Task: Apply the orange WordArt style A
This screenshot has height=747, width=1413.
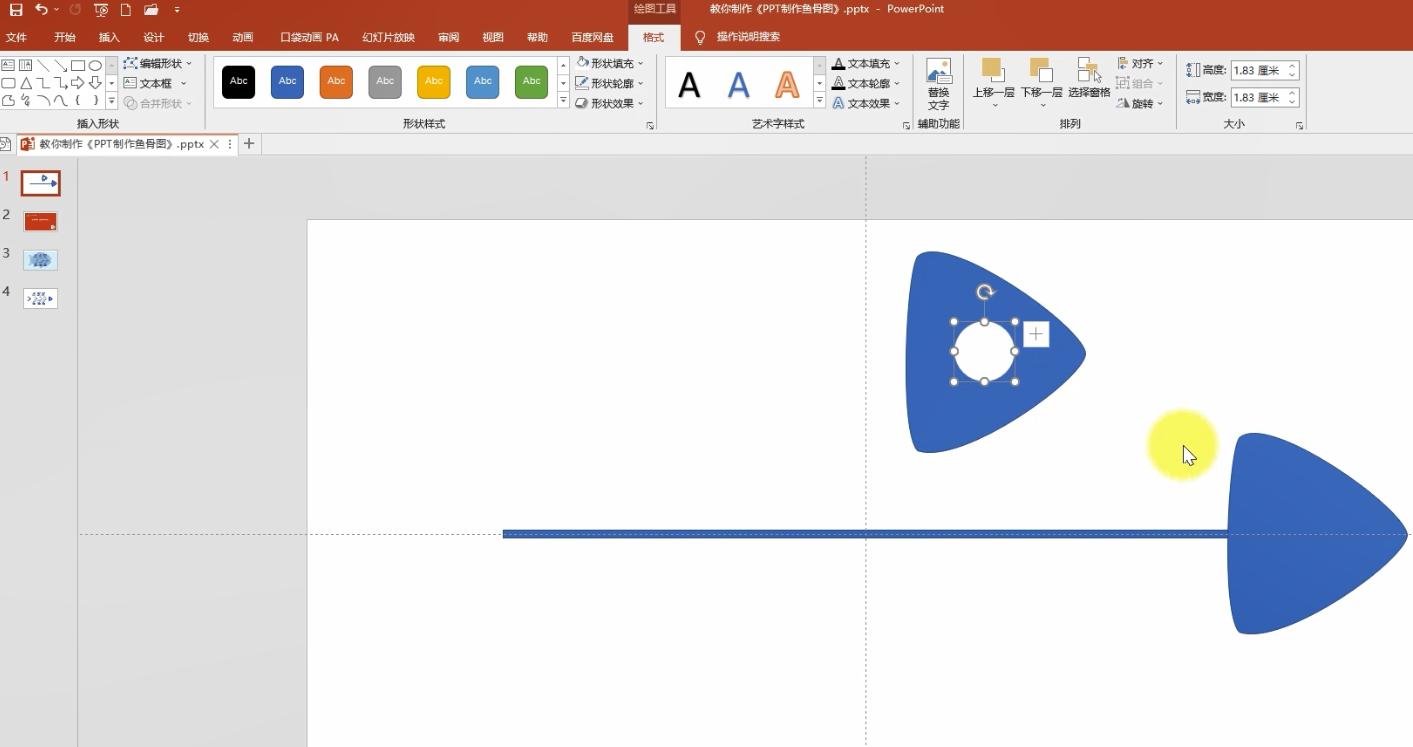Action: point(787,84)
